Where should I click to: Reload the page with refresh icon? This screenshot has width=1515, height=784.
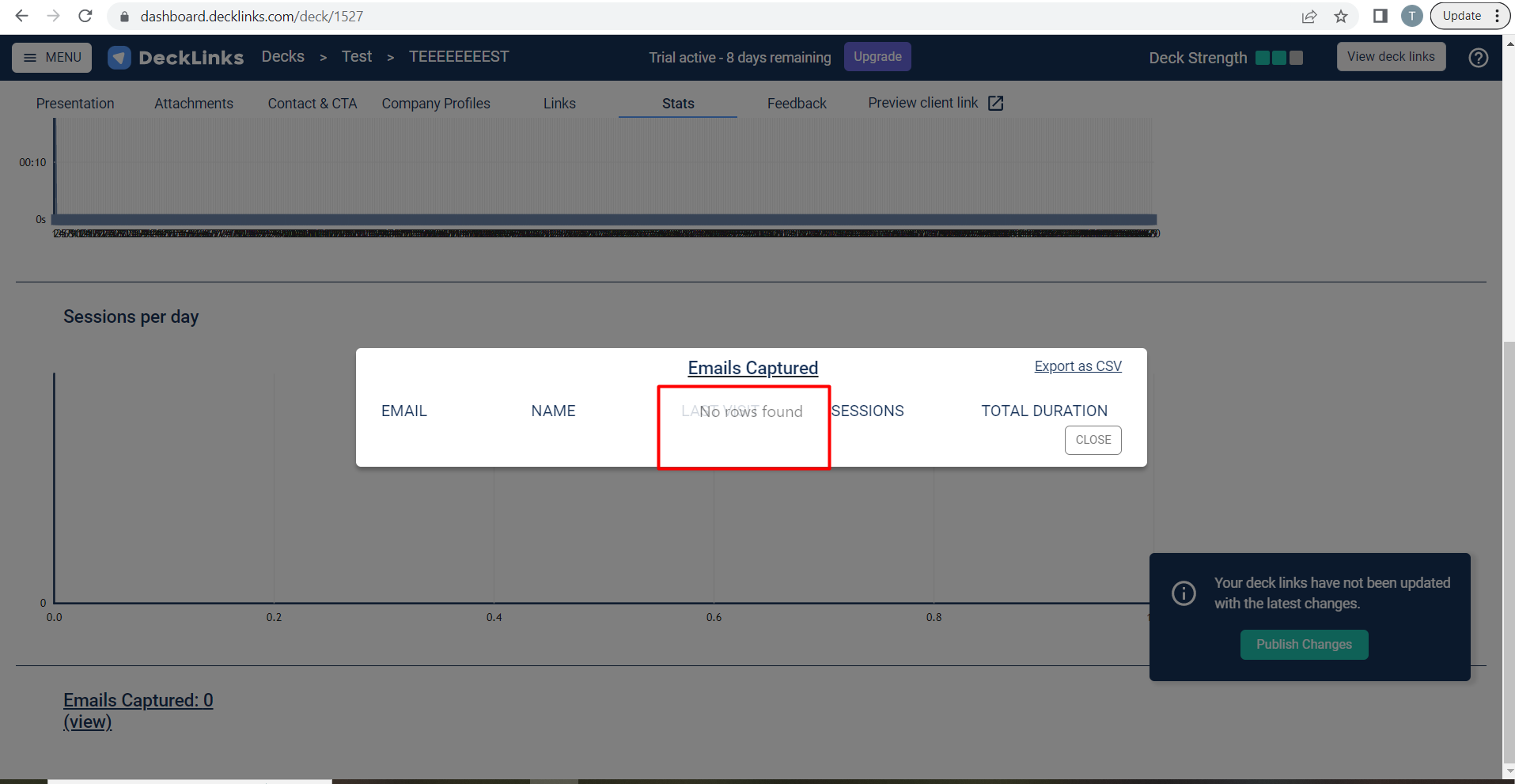85,16
